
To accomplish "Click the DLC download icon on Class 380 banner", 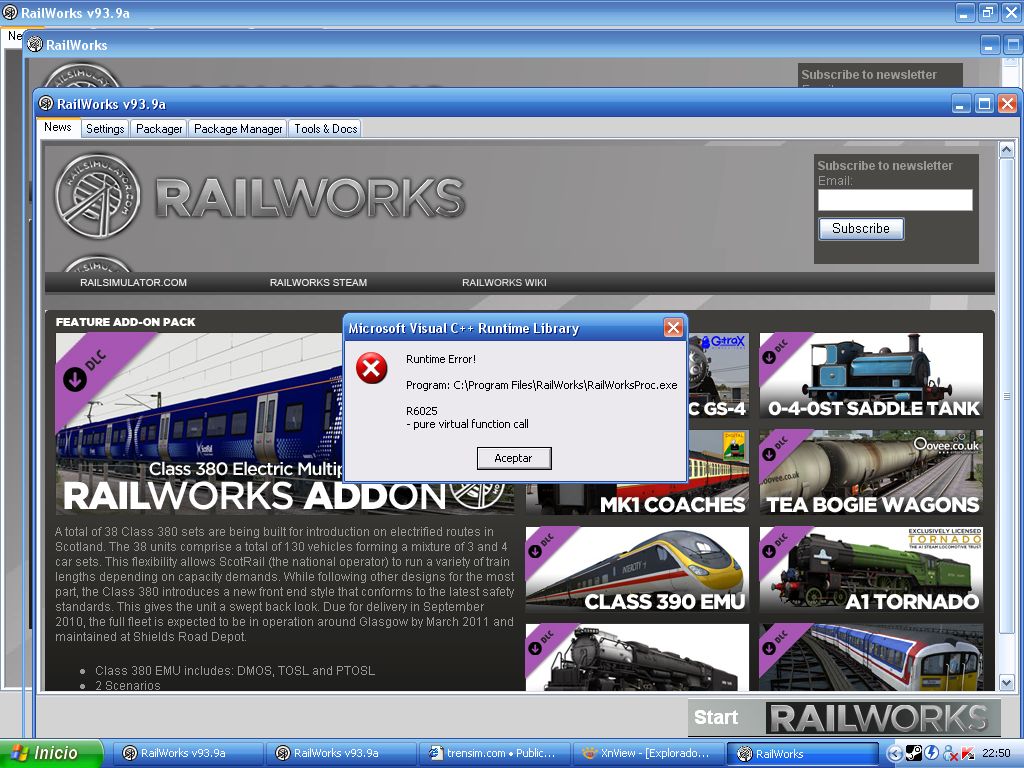I will [74, 379].
